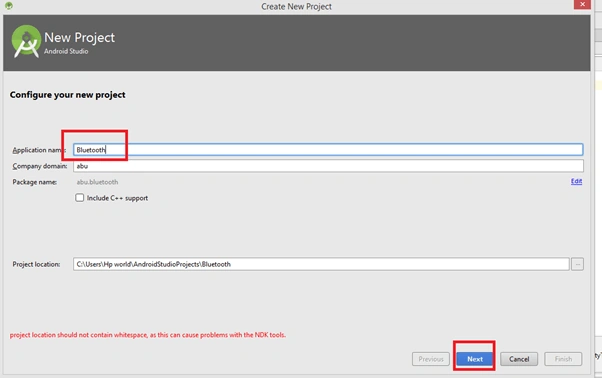Click the Android Studio logo icon
This screenshot has height=378, width=602.
[26, 41]
